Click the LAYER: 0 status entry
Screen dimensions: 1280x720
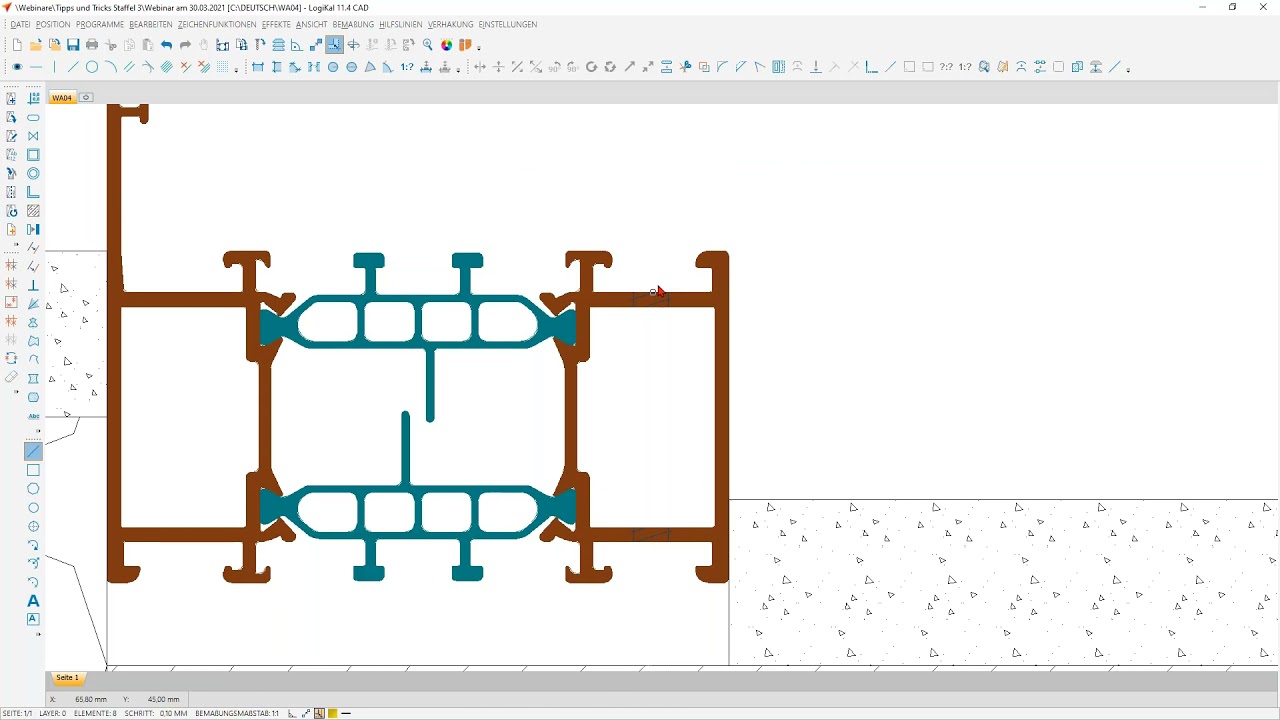coord(53,714)
